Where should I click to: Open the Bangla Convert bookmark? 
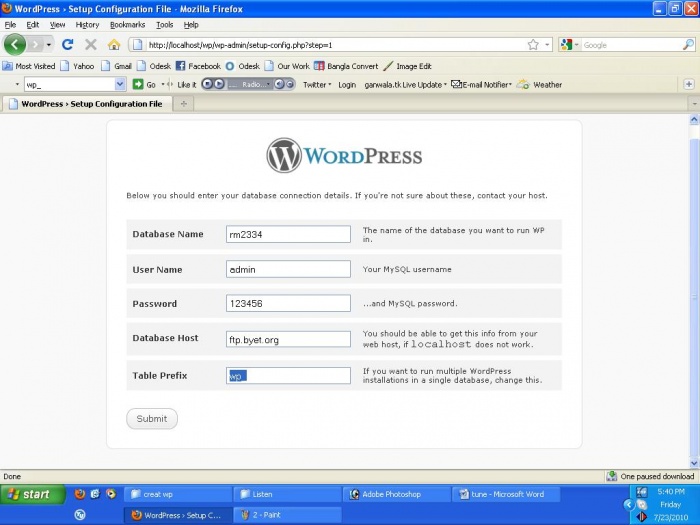click(346, 66)
